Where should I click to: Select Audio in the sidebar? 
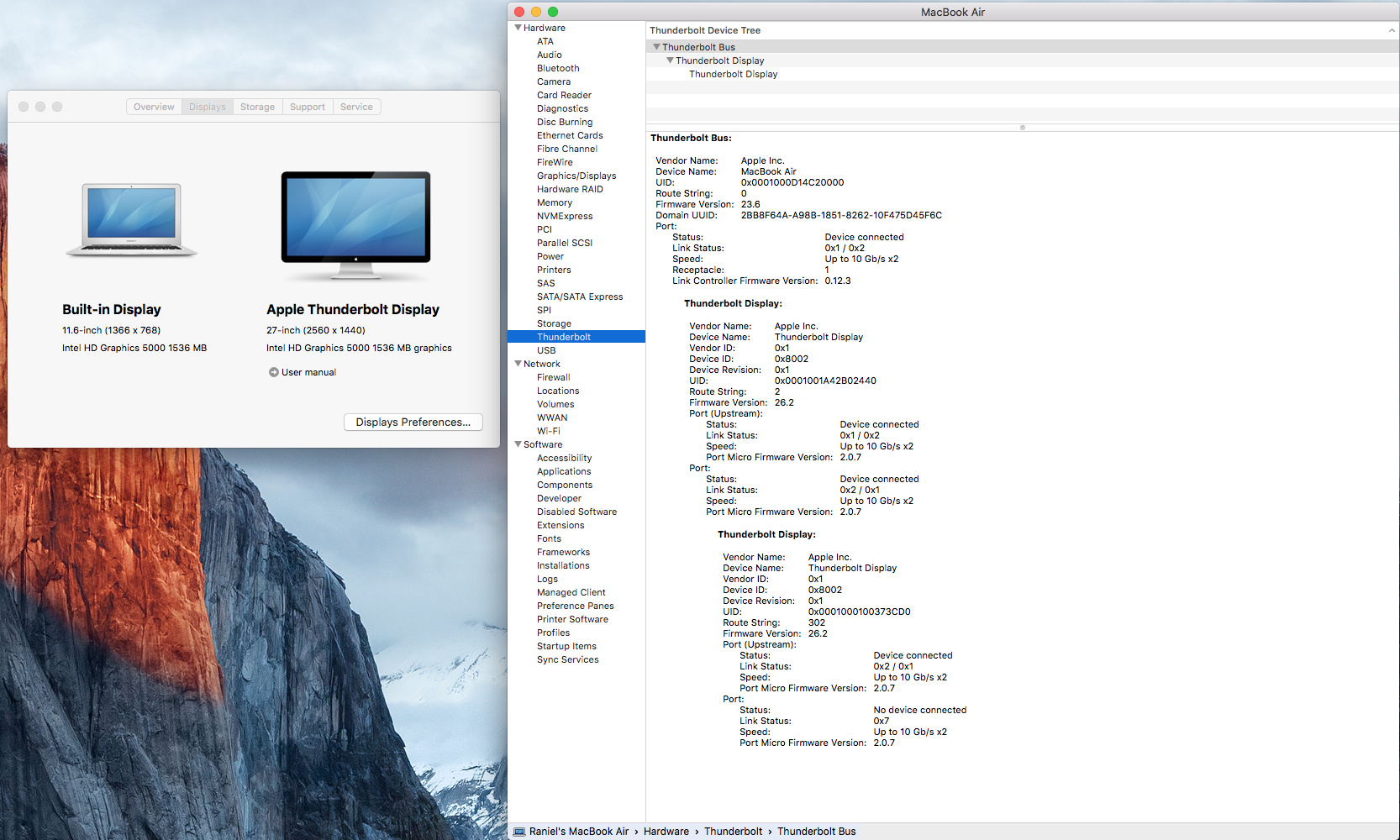[550, 55]
